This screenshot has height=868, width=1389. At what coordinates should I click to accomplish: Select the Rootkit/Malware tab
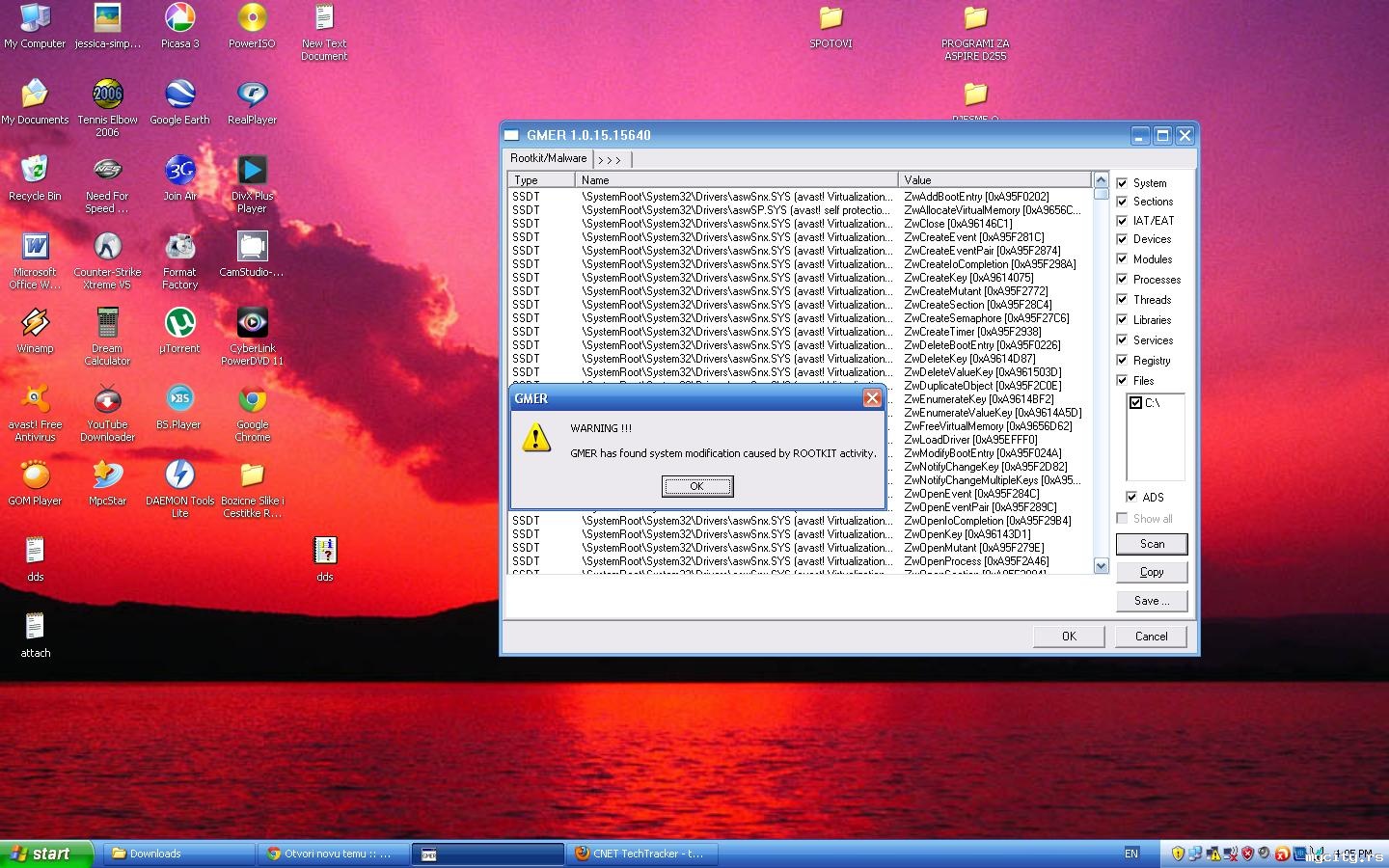point(548,158)
